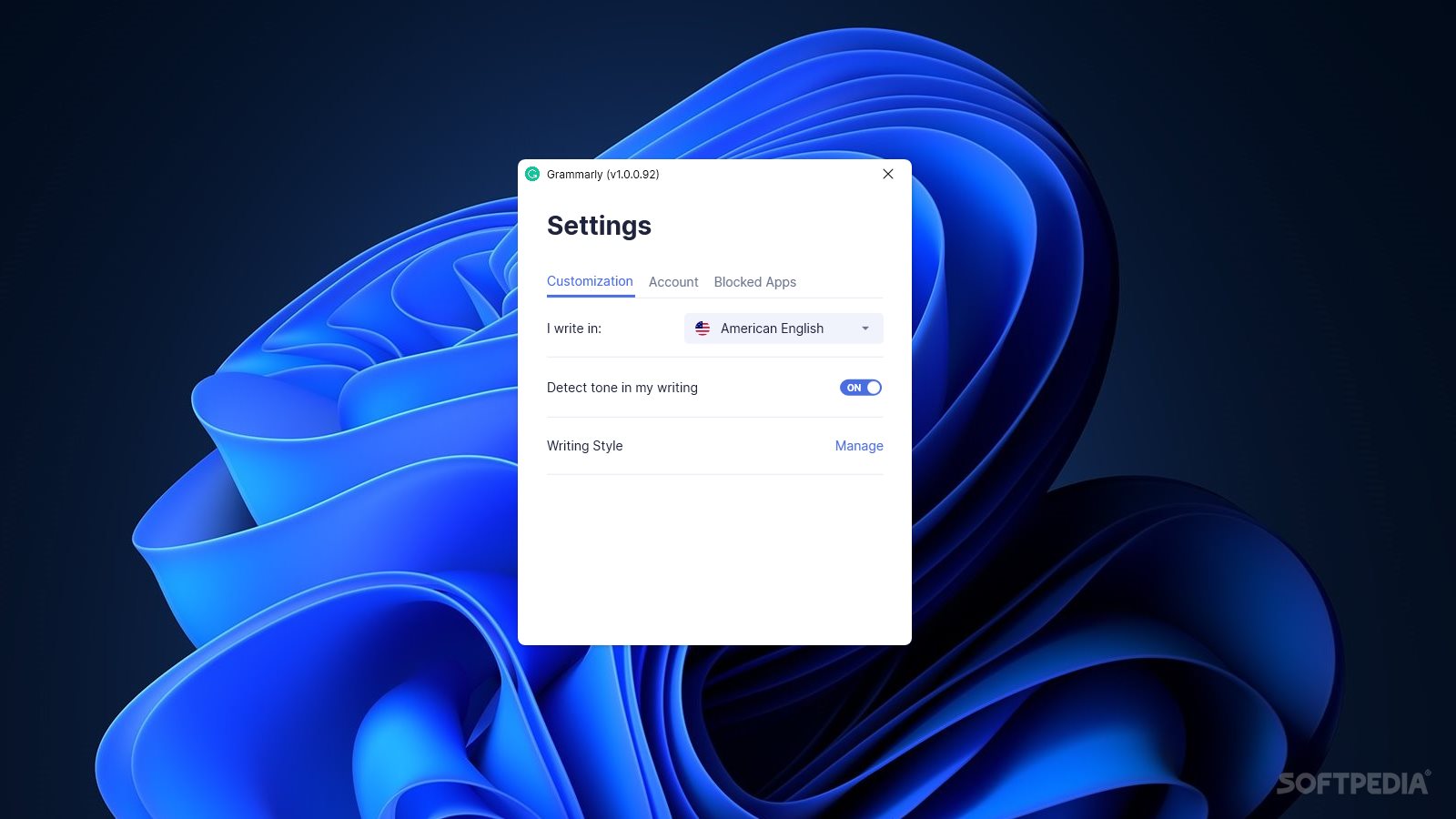Screen dimensions: 1456x819
Task: Switch to the Customization tab
Action: (590, 282)
